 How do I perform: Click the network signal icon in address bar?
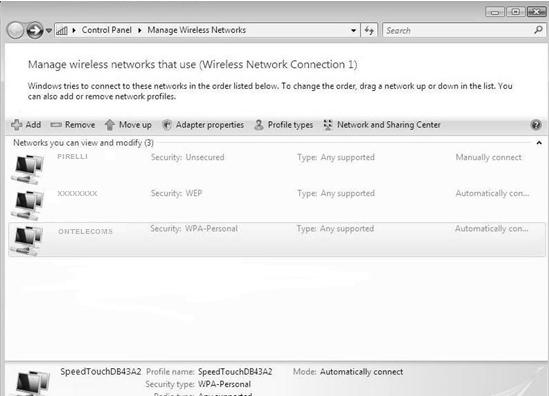point(62,30)
